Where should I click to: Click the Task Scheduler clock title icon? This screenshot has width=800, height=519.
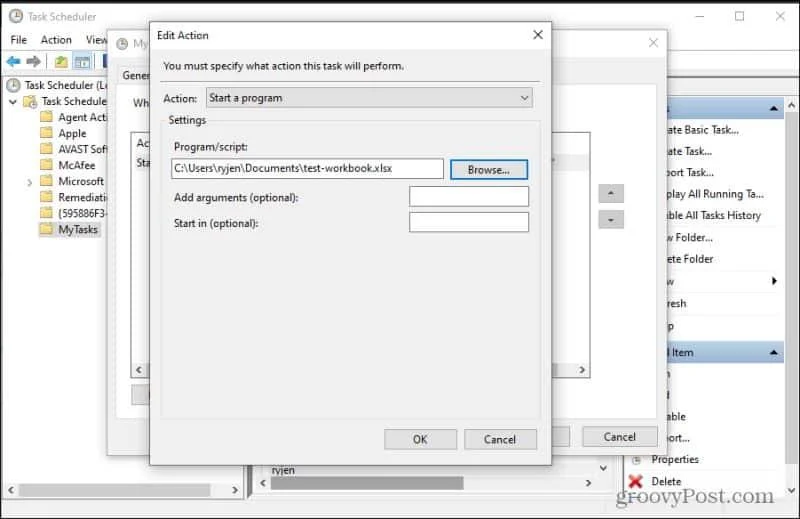point(16,16)
